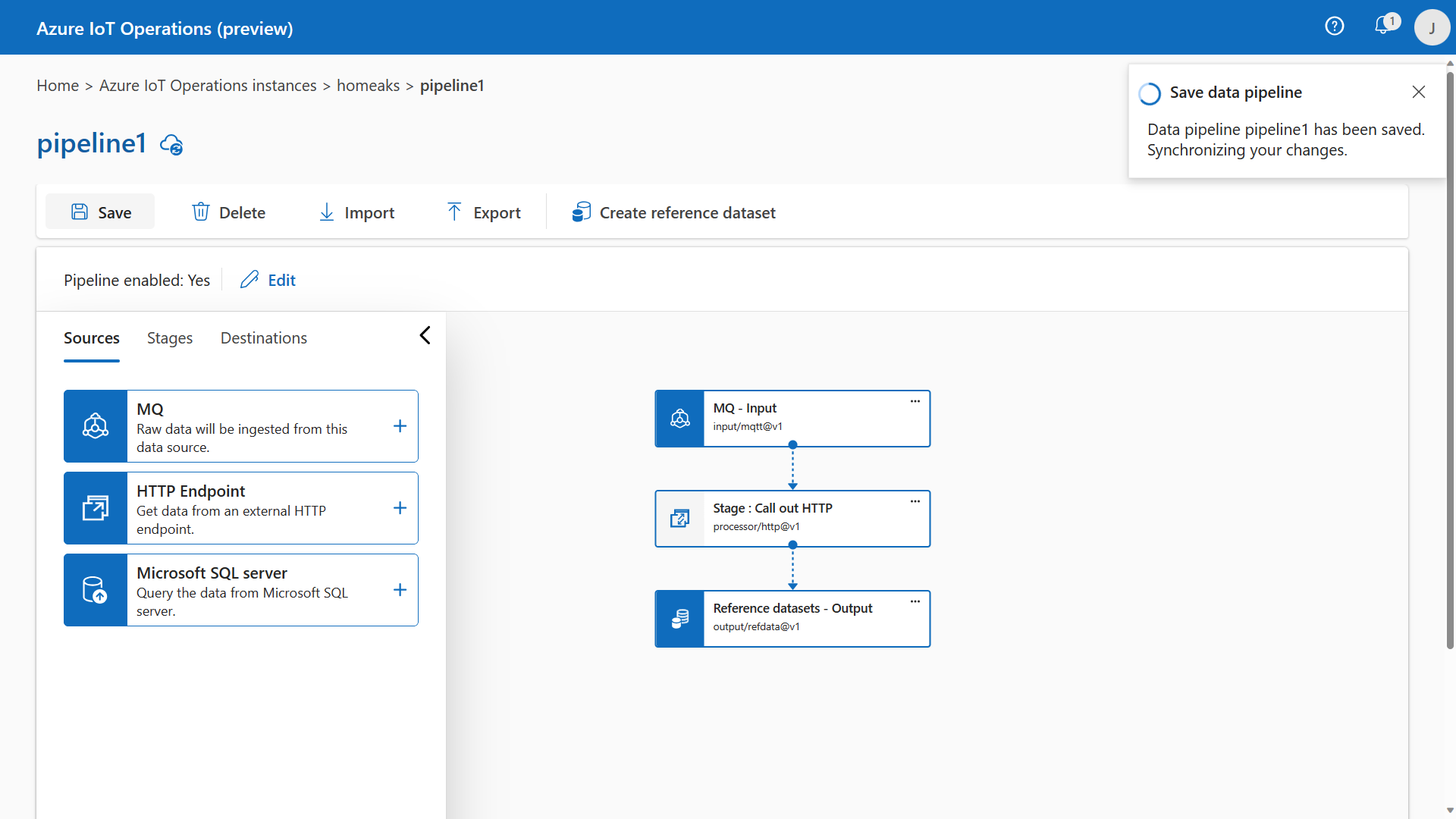Viewport: 1456px width, 819px height.
Task: Select the Reference datasets output icon
Action: [679, 619]
